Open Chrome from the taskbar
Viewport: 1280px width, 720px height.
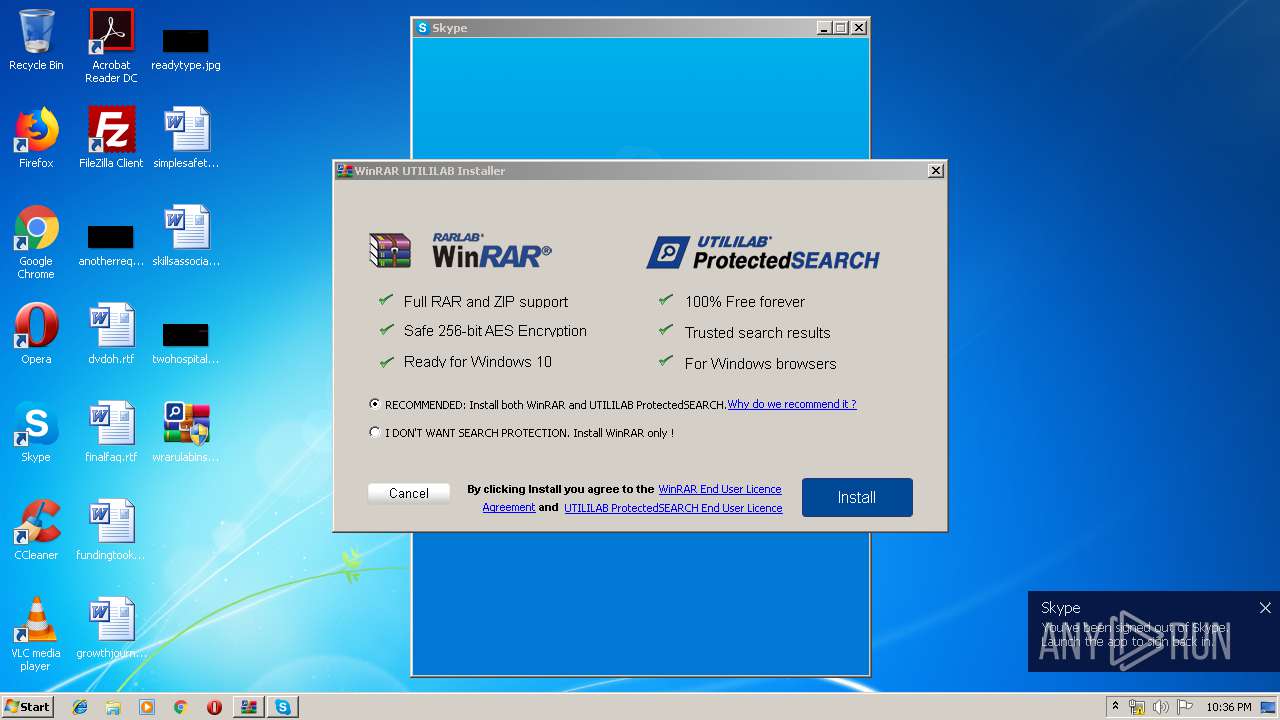click(x=180, y=707)
